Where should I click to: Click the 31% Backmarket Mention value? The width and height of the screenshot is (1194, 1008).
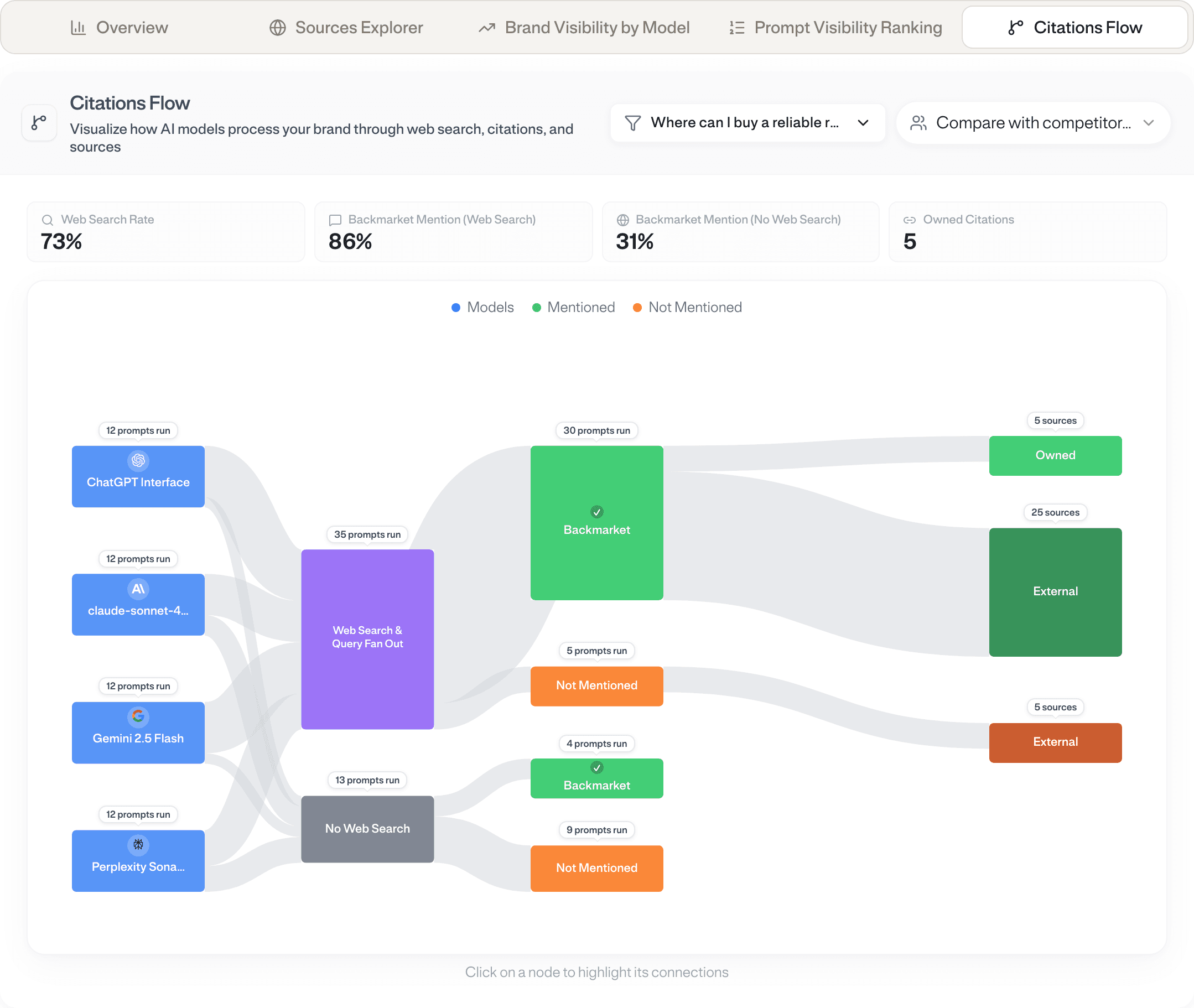635,242
